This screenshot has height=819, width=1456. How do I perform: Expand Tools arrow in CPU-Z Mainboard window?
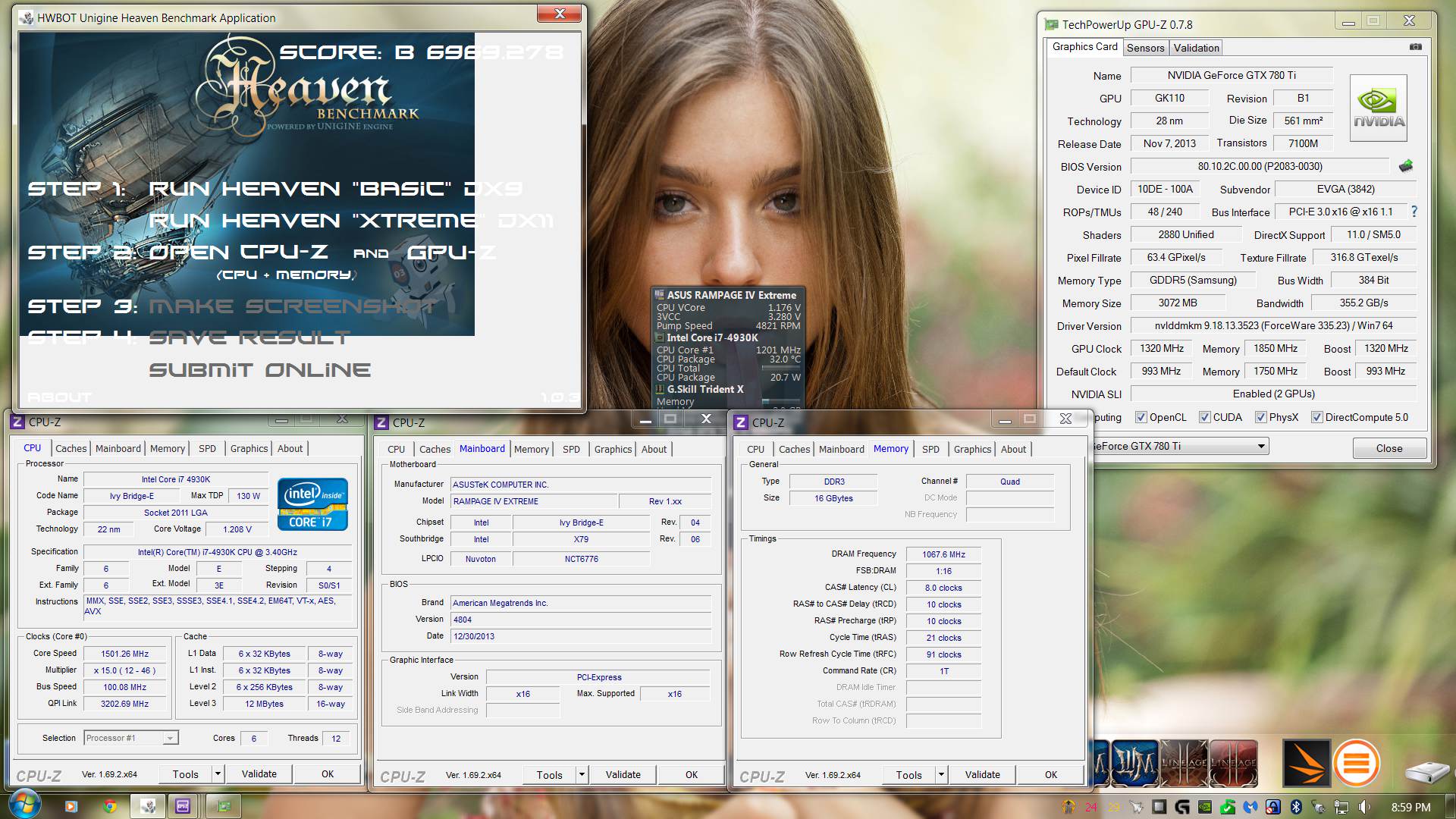[582, 774]
